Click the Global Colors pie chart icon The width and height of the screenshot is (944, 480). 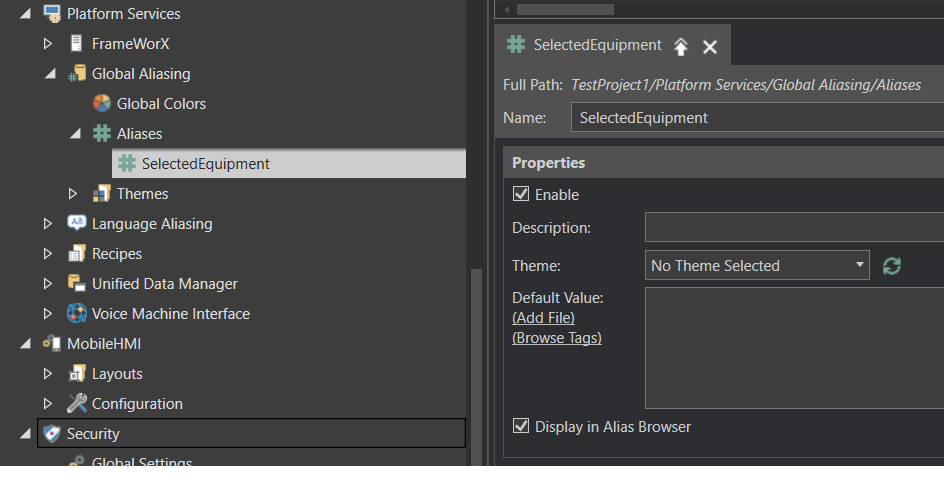pos(102,104)
